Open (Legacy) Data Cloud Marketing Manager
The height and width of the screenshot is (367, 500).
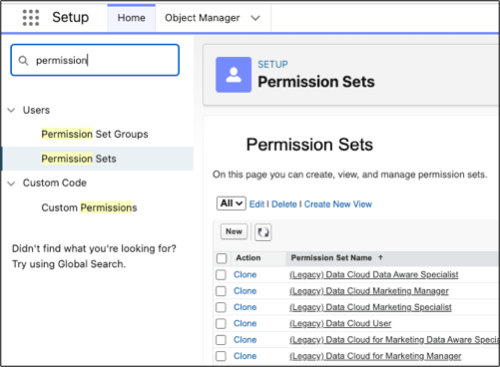[x=369, y=291]
